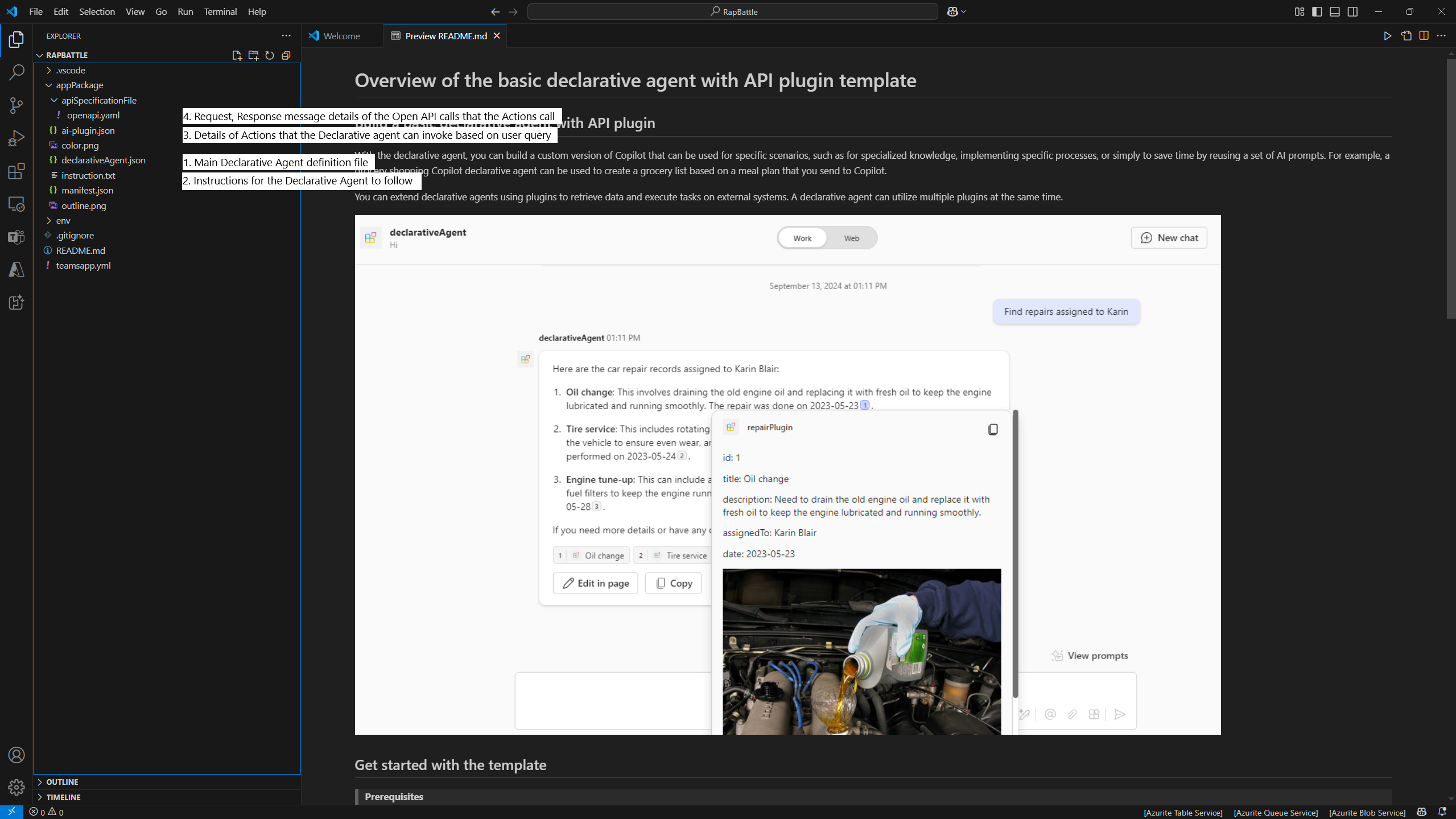Open the Terminal menu

click(x=220, y=11)
